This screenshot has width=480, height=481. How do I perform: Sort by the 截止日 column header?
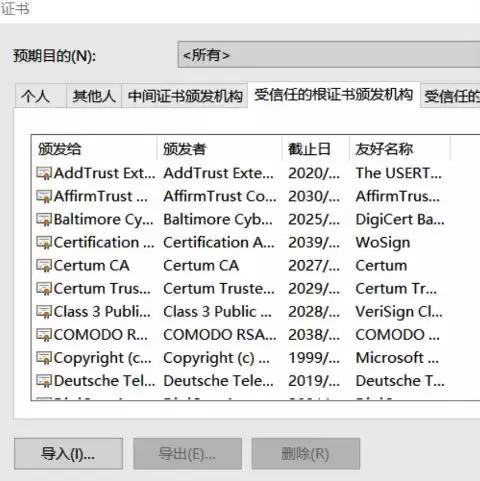(x=316, y=149)
